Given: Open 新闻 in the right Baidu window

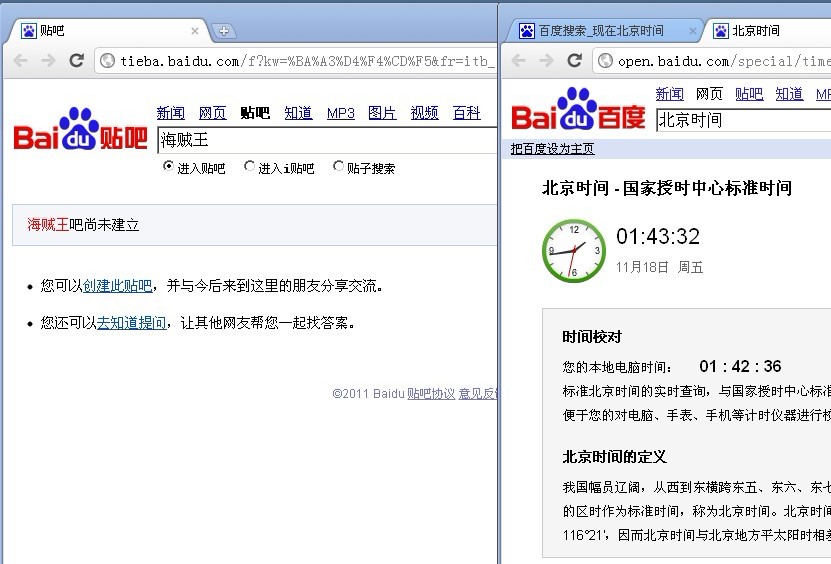Looking at the screenshot, I should [669, 94].
